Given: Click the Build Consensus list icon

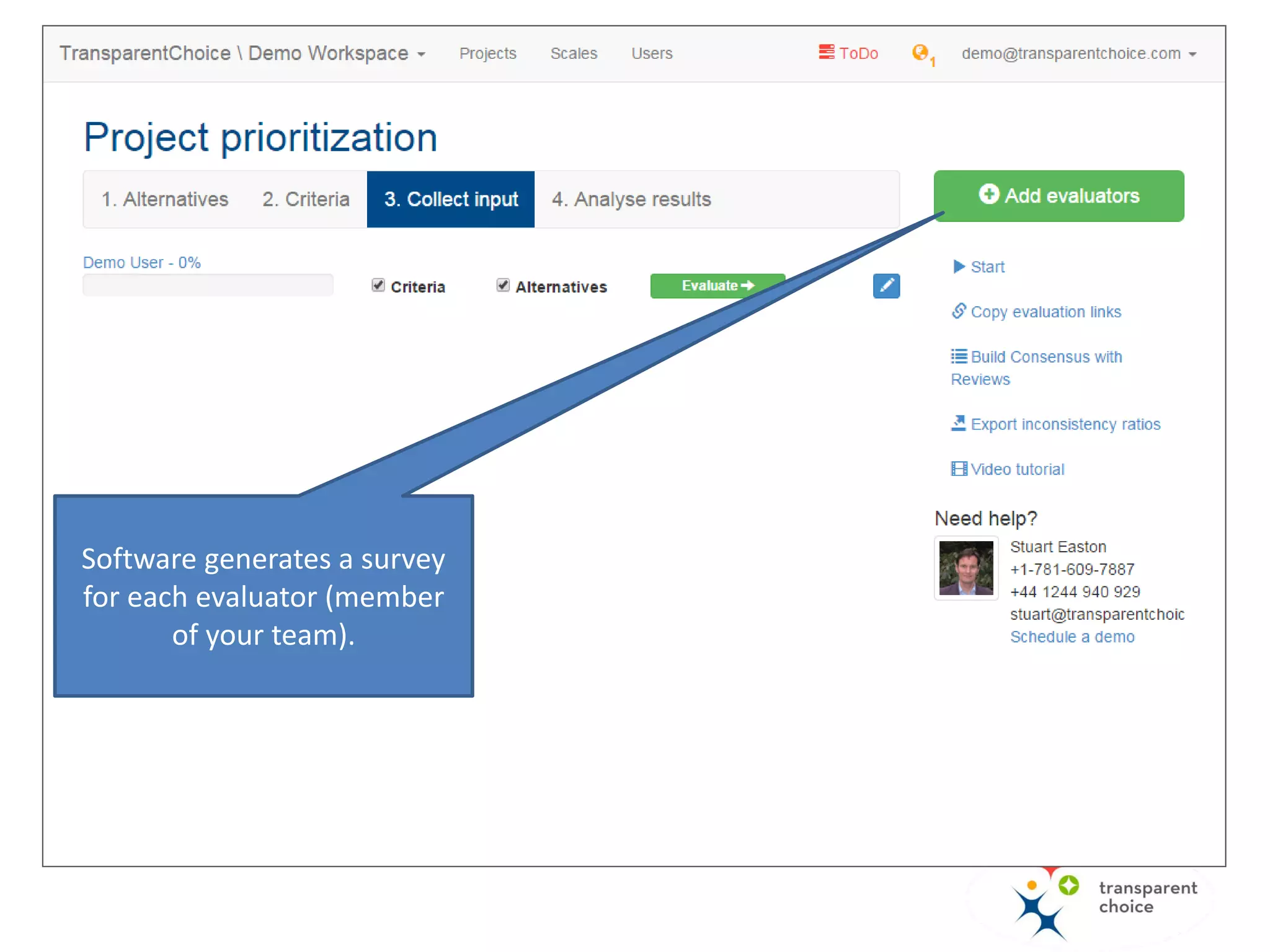Looking at the screenshot, I should pos(959,356).
